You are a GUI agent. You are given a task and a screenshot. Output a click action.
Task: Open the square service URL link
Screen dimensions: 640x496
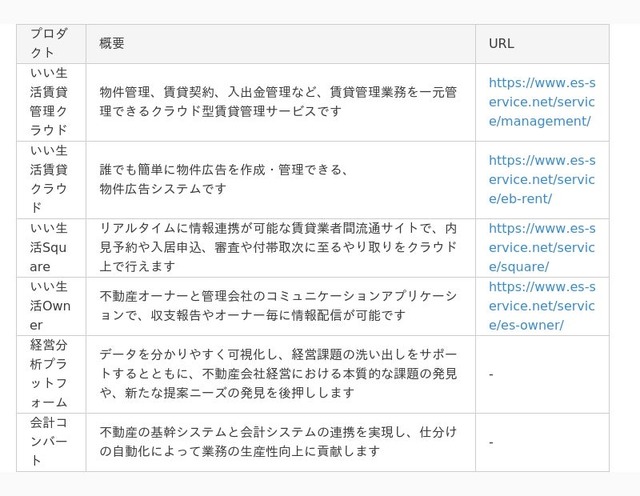542,247
